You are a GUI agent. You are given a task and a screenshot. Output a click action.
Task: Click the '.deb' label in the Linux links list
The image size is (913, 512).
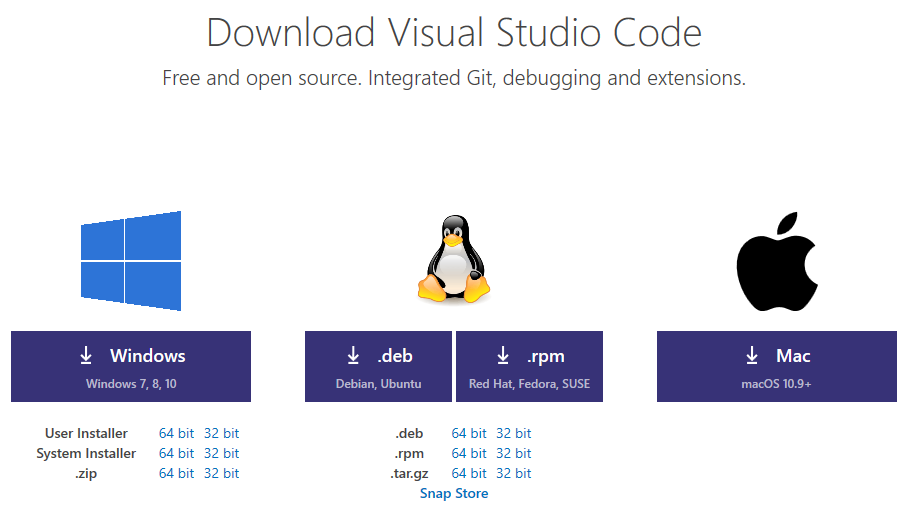click(409, 433)
